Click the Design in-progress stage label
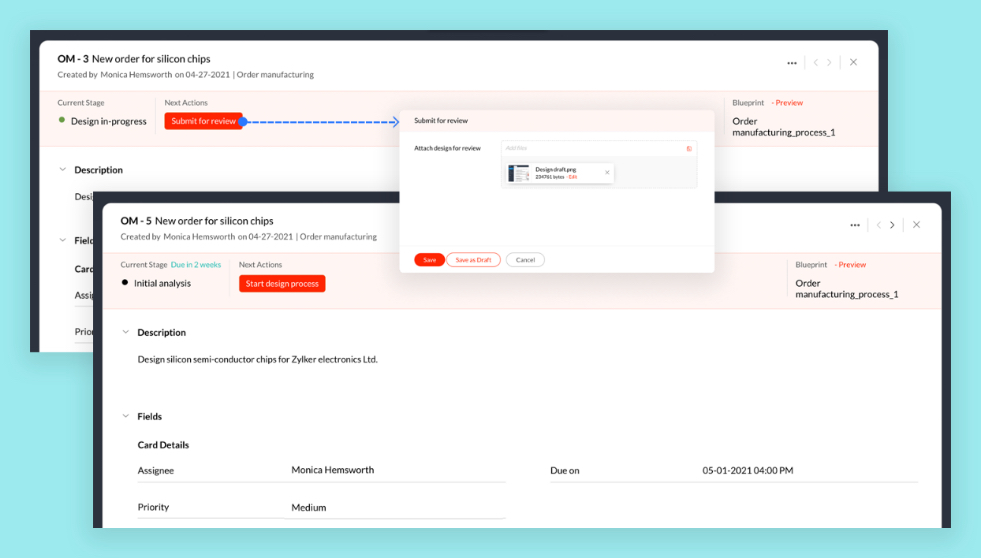The image size is (981, 558). click(109, 121)
